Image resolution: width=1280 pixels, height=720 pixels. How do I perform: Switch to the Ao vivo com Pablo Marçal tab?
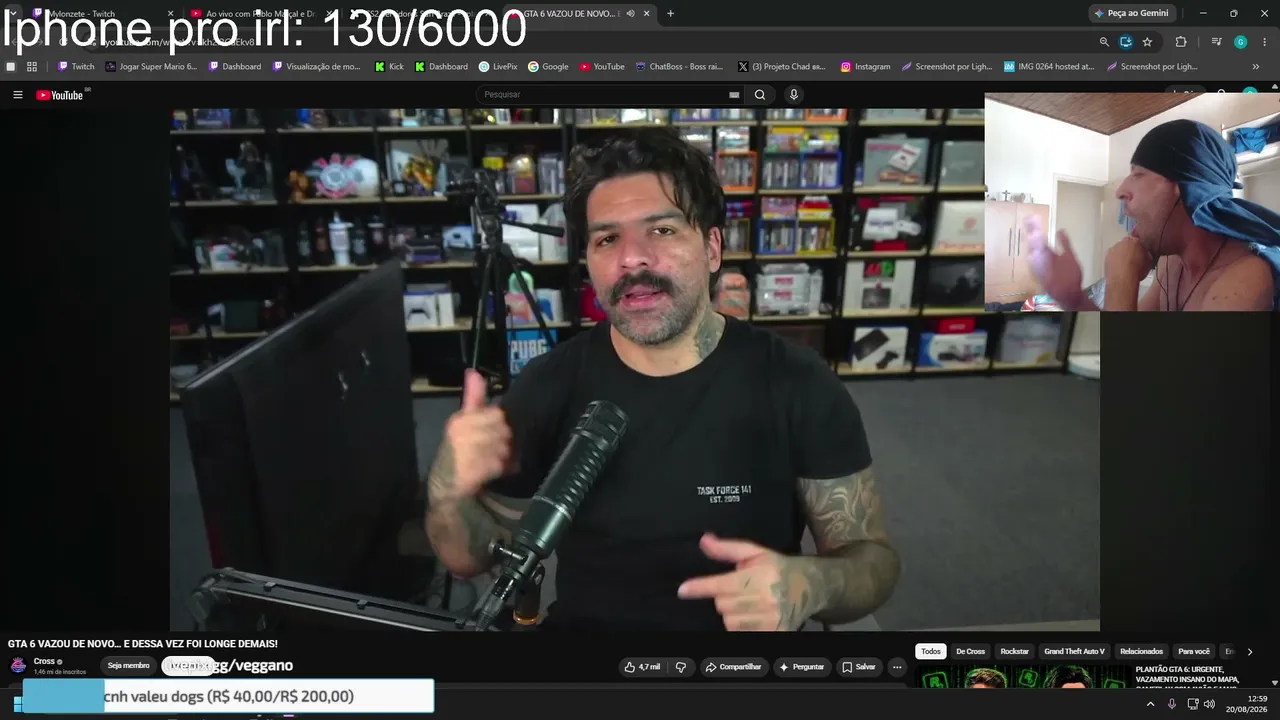[x=258, y=14]
